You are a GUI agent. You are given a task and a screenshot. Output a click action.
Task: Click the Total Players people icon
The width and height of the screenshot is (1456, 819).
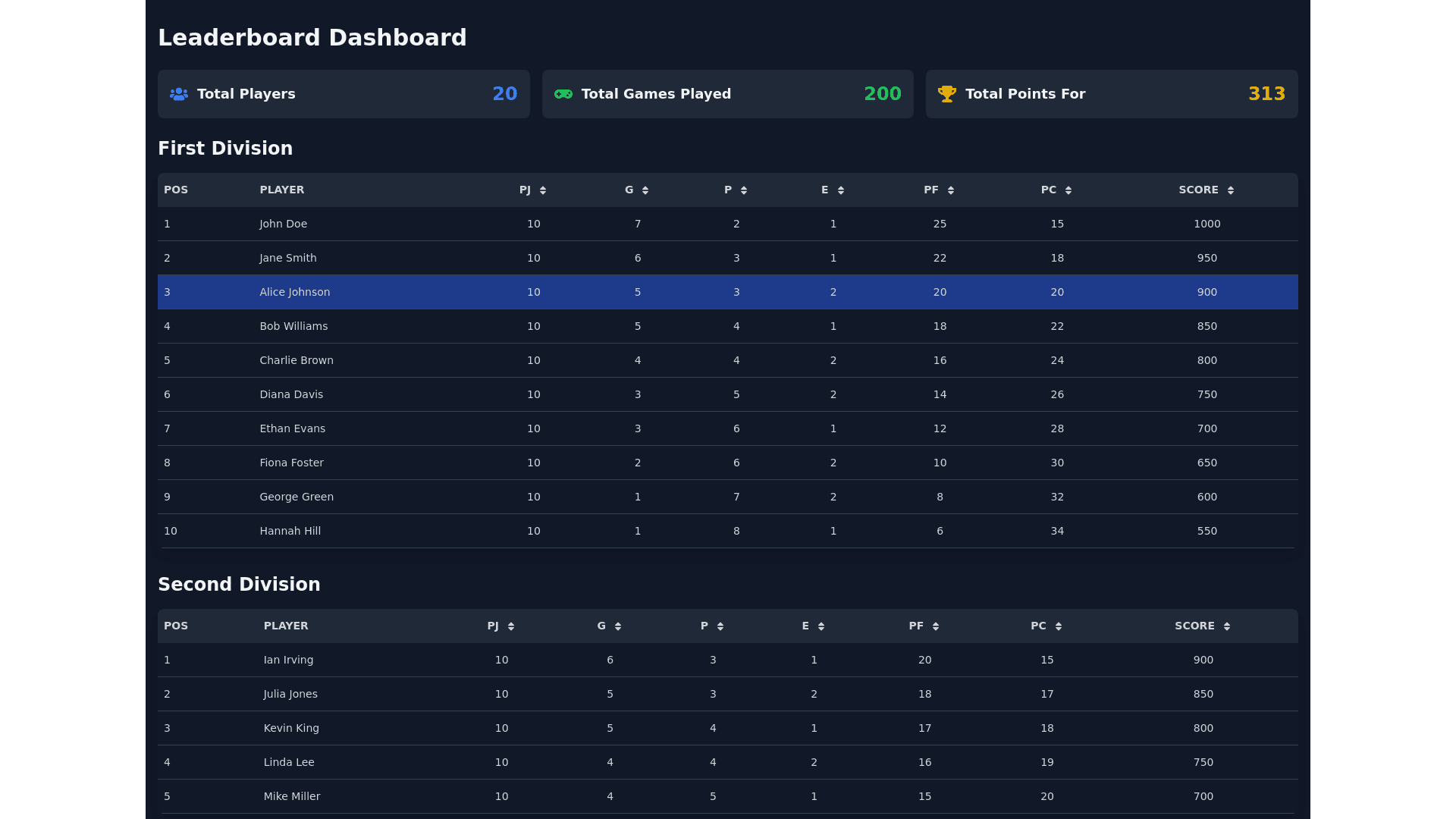pos(179,94)
